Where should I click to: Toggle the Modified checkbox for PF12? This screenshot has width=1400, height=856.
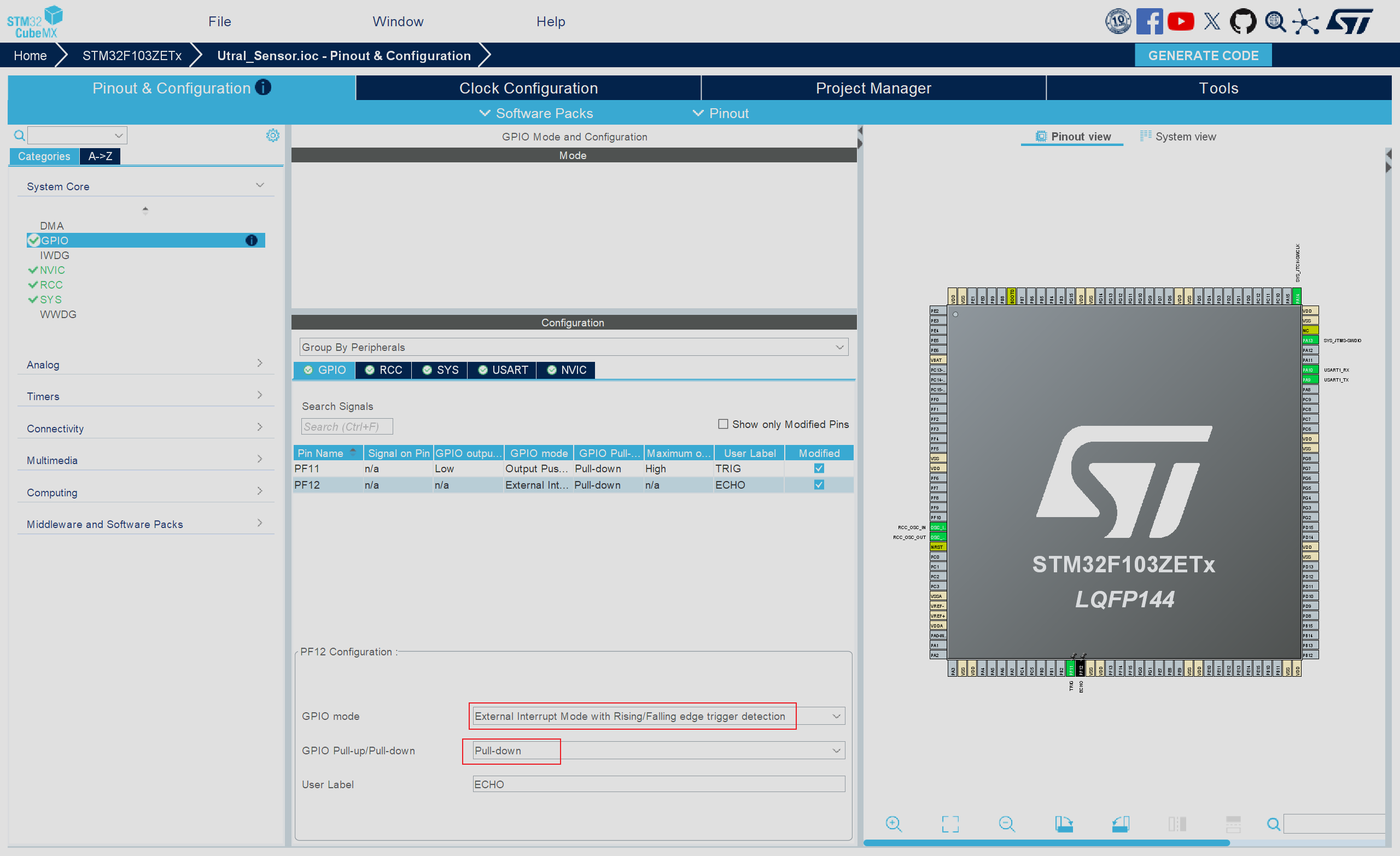coord(819,484)
